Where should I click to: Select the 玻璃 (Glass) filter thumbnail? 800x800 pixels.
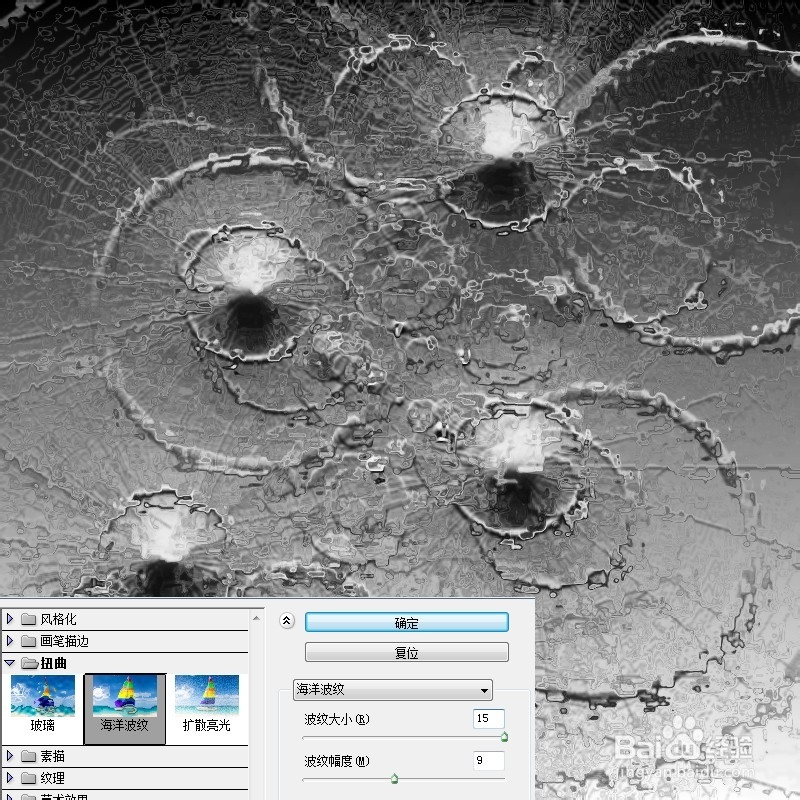pyautogui.click(x=41, y=698)
